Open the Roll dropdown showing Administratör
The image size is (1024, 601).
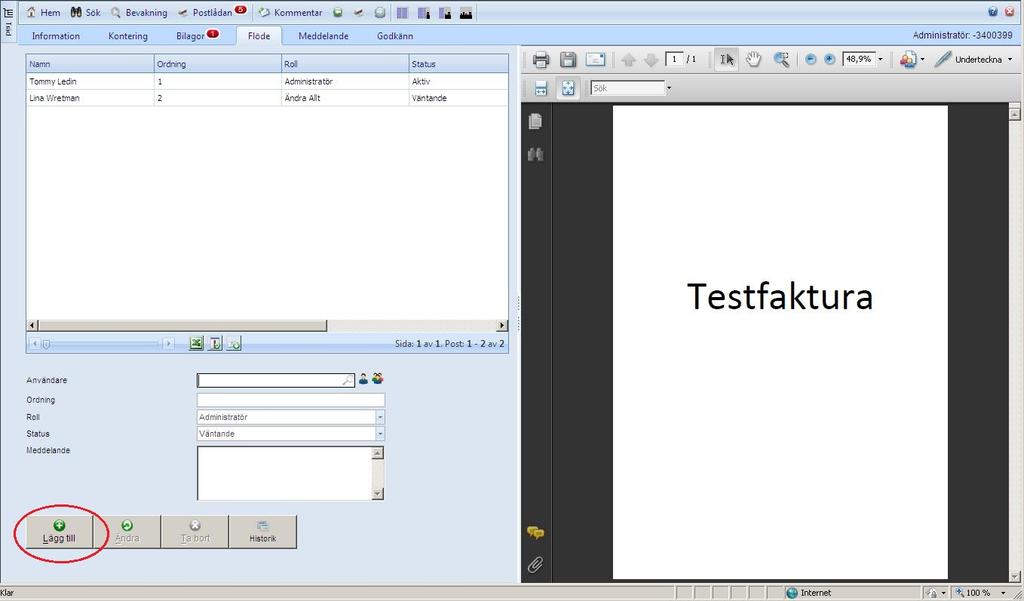tap(380, 417)
